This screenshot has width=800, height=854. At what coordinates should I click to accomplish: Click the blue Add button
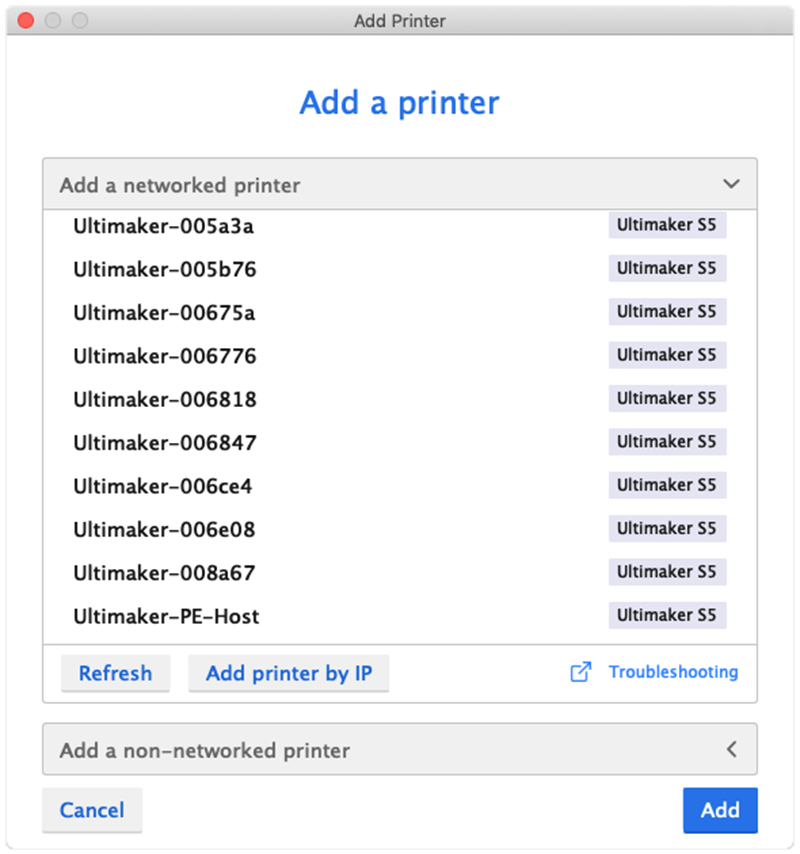719,810
